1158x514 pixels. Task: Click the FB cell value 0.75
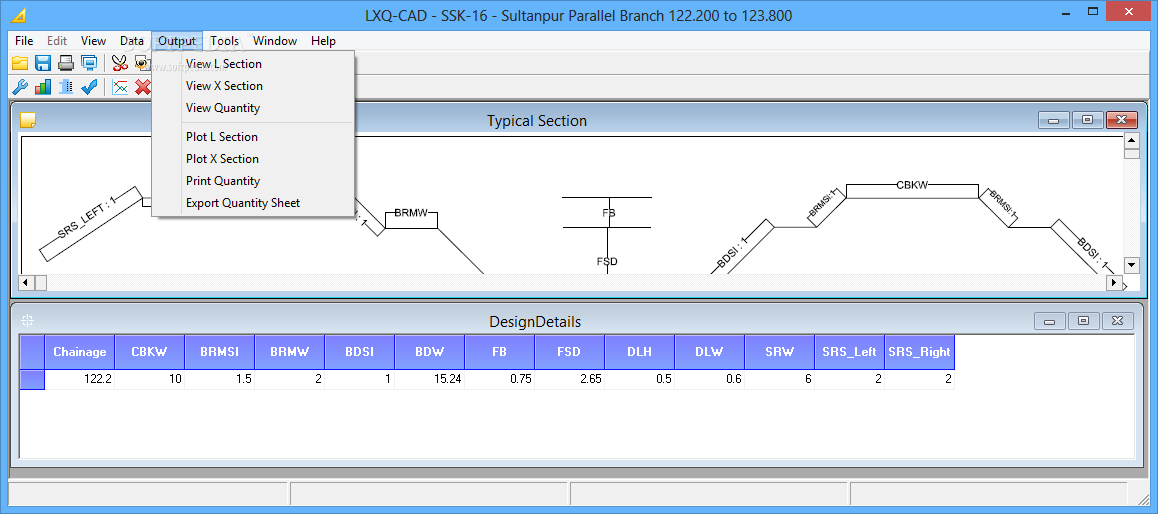(500, 380)
